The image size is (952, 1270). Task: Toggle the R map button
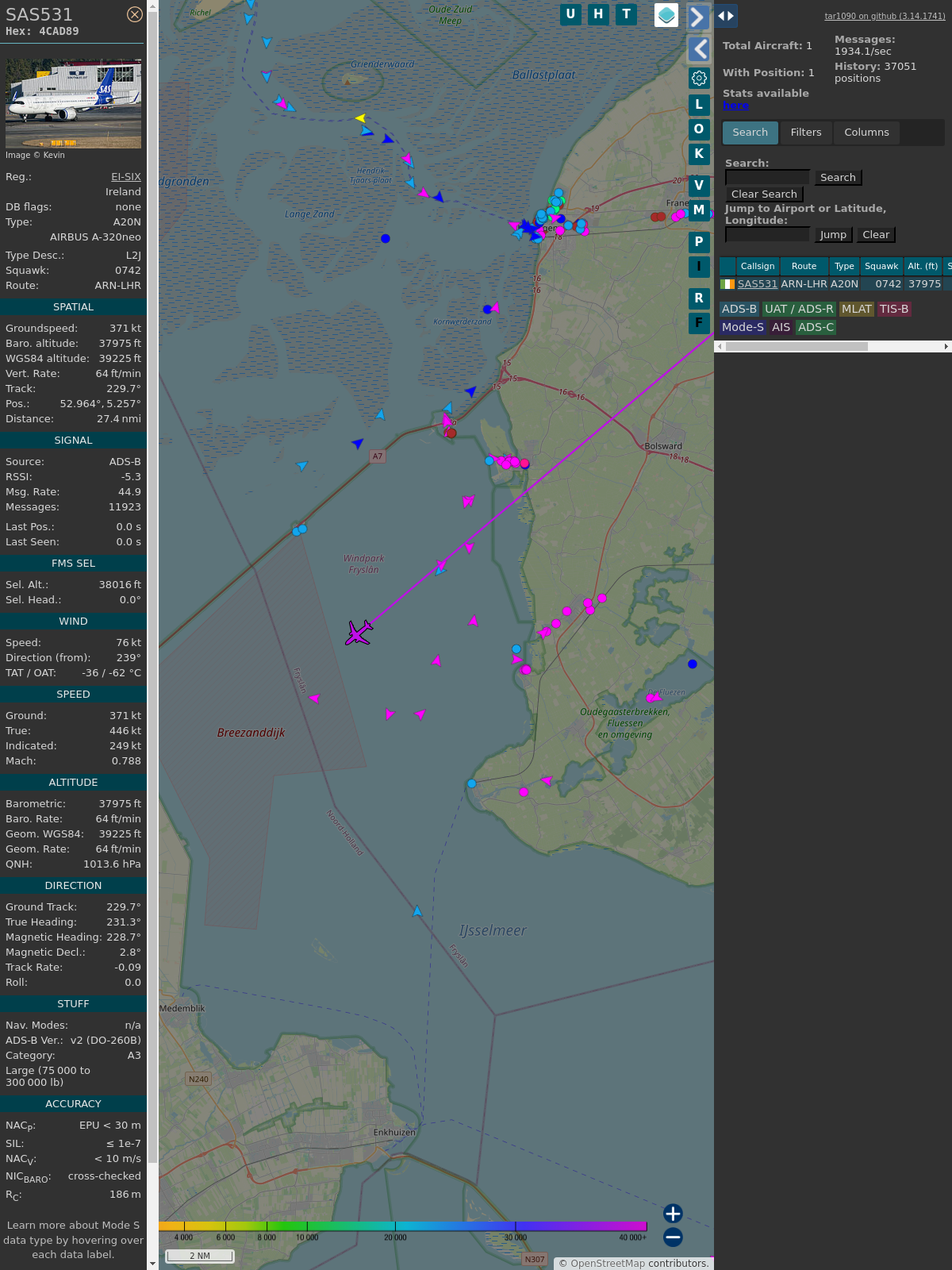click(x=699, y=298)
